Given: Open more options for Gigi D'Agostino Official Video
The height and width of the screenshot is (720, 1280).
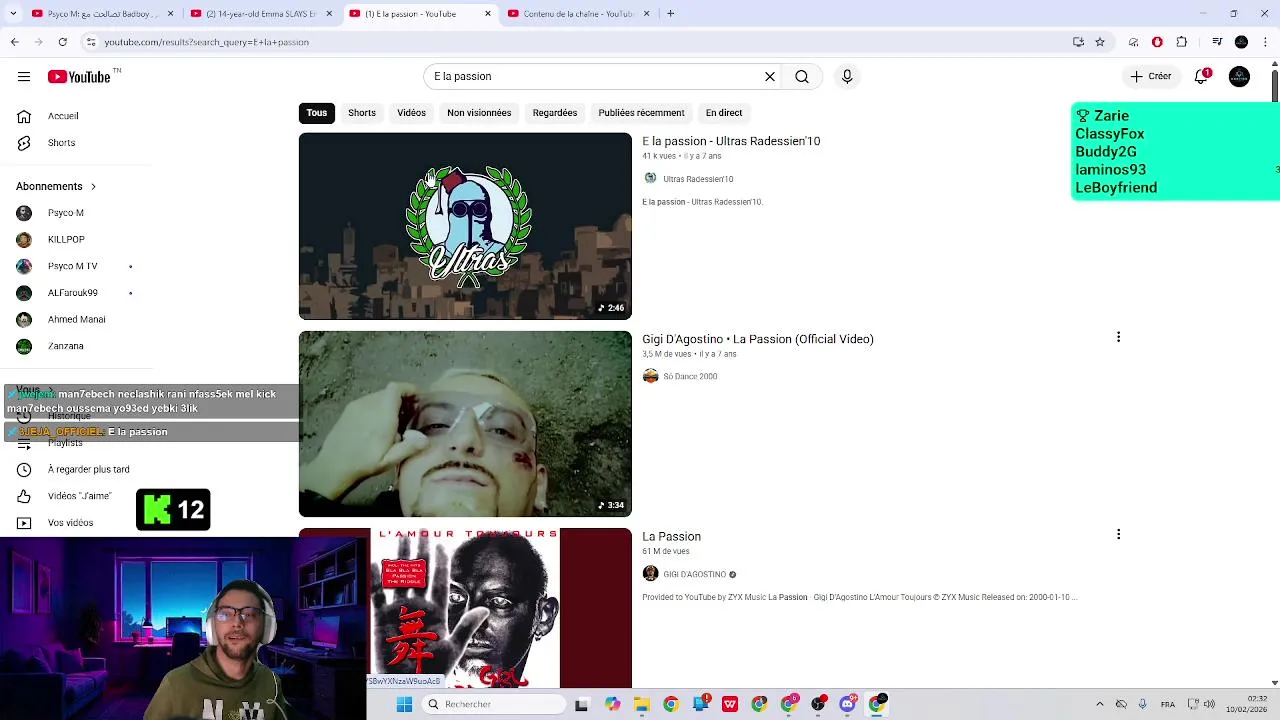Looking at the screenshot, I should (x=1118, y=338).
